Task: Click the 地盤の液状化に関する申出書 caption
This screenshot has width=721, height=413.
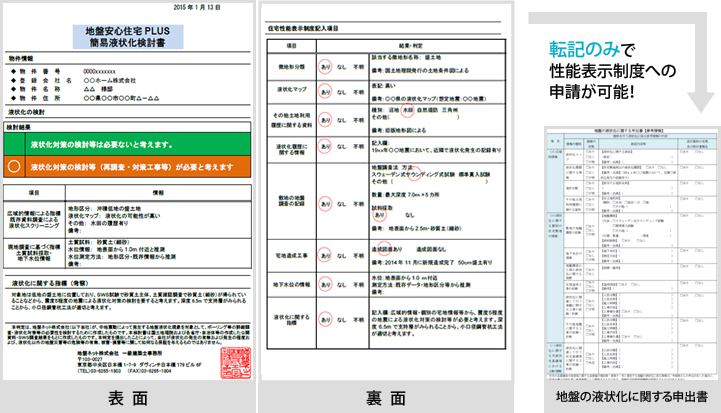Action: [631, 396]
